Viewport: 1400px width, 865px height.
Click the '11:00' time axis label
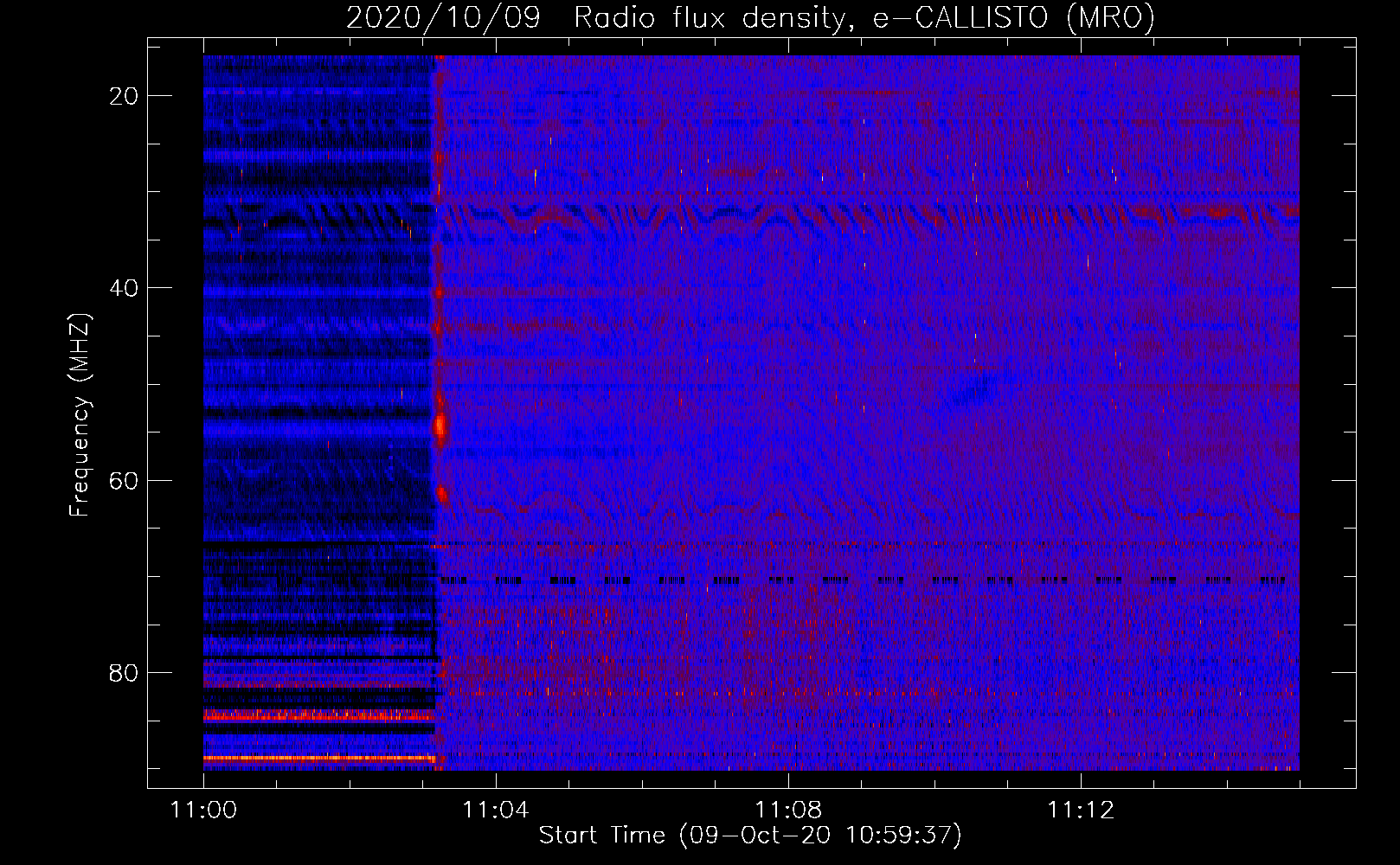203,811
